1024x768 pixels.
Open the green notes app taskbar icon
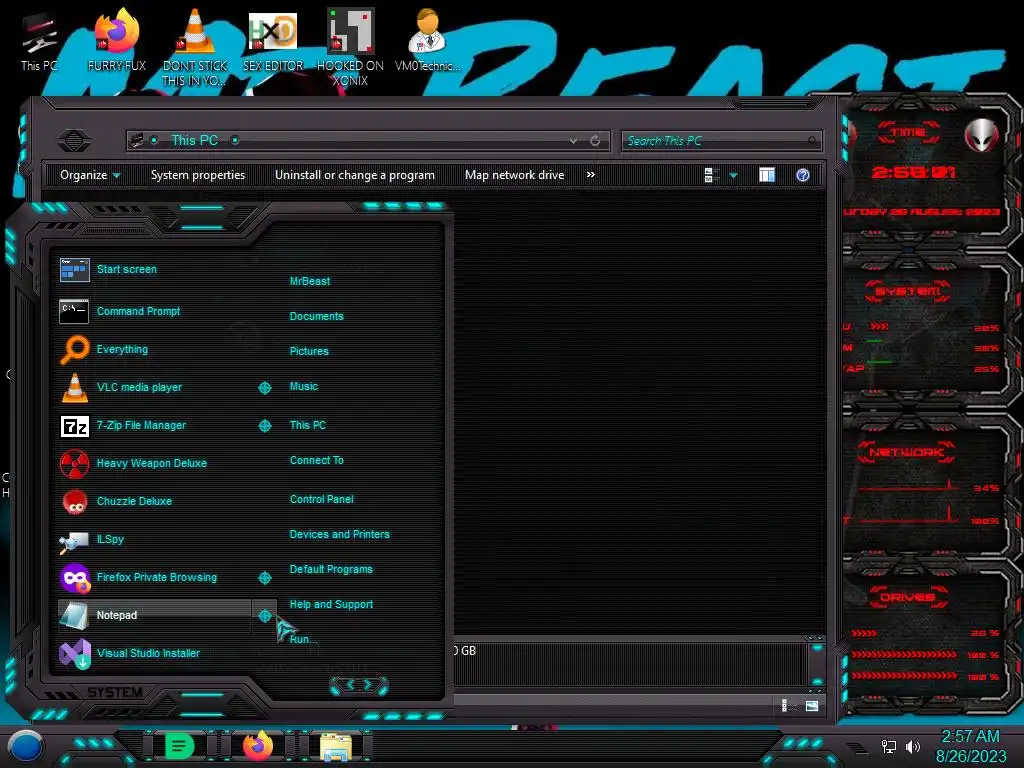[x=179, y=746]
